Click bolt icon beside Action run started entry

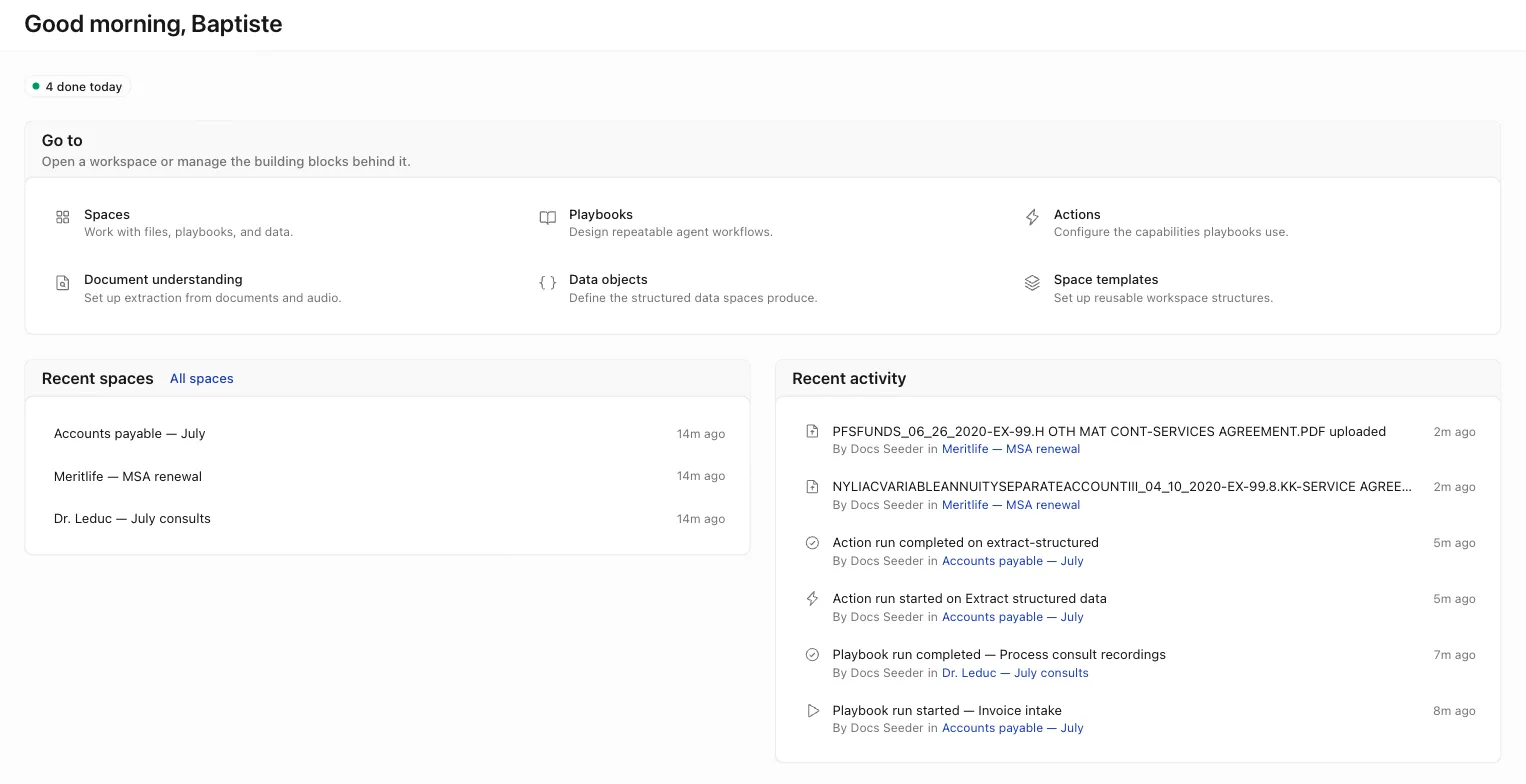click(x=812, y=599)
